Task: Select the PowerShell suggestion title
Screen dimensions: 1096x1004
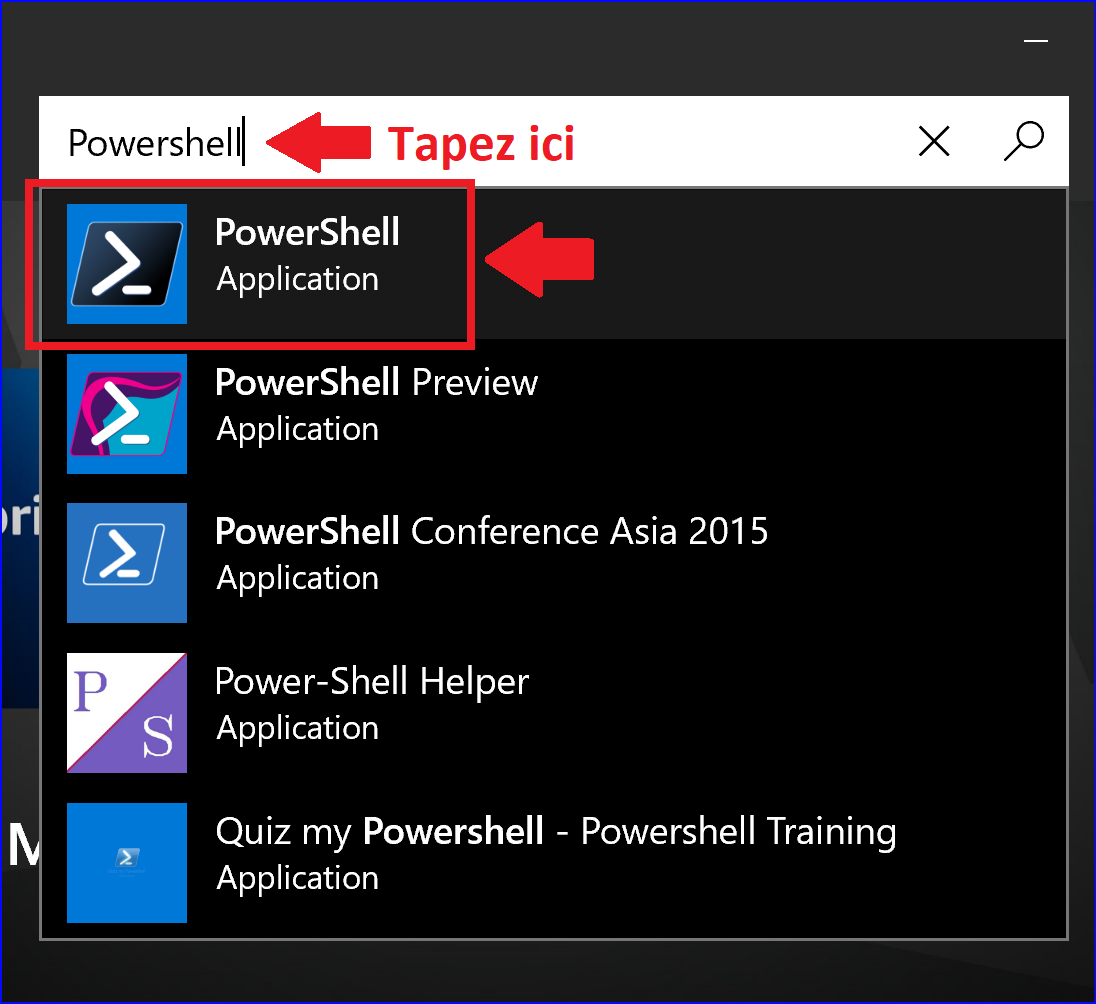Action: (x=307, y=232)
